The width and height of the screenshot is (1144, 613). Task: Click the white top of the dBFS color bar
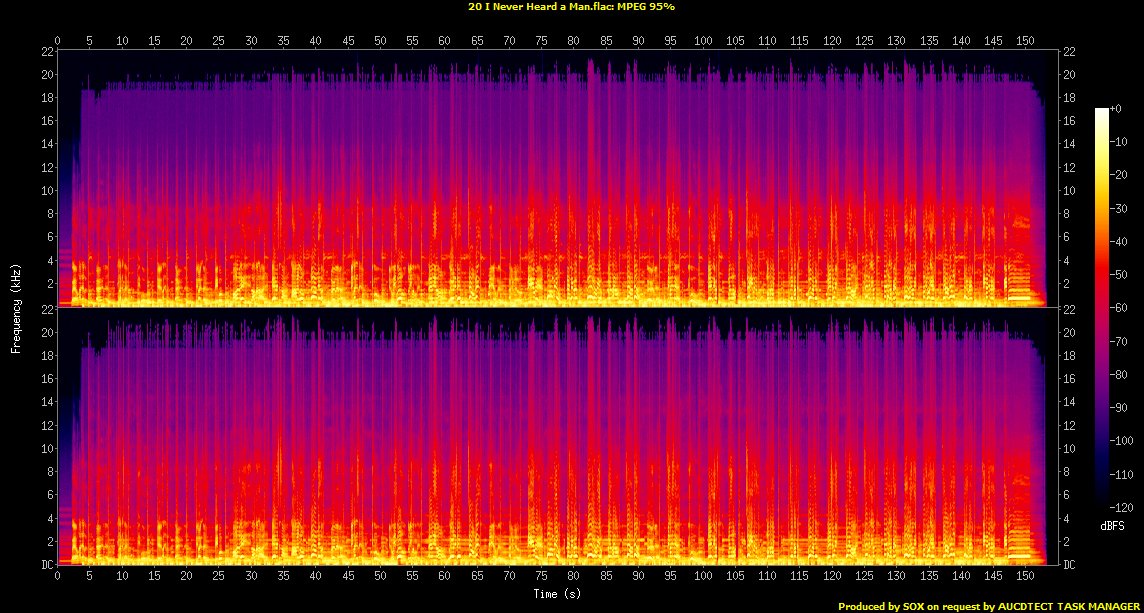point(1101,111)
